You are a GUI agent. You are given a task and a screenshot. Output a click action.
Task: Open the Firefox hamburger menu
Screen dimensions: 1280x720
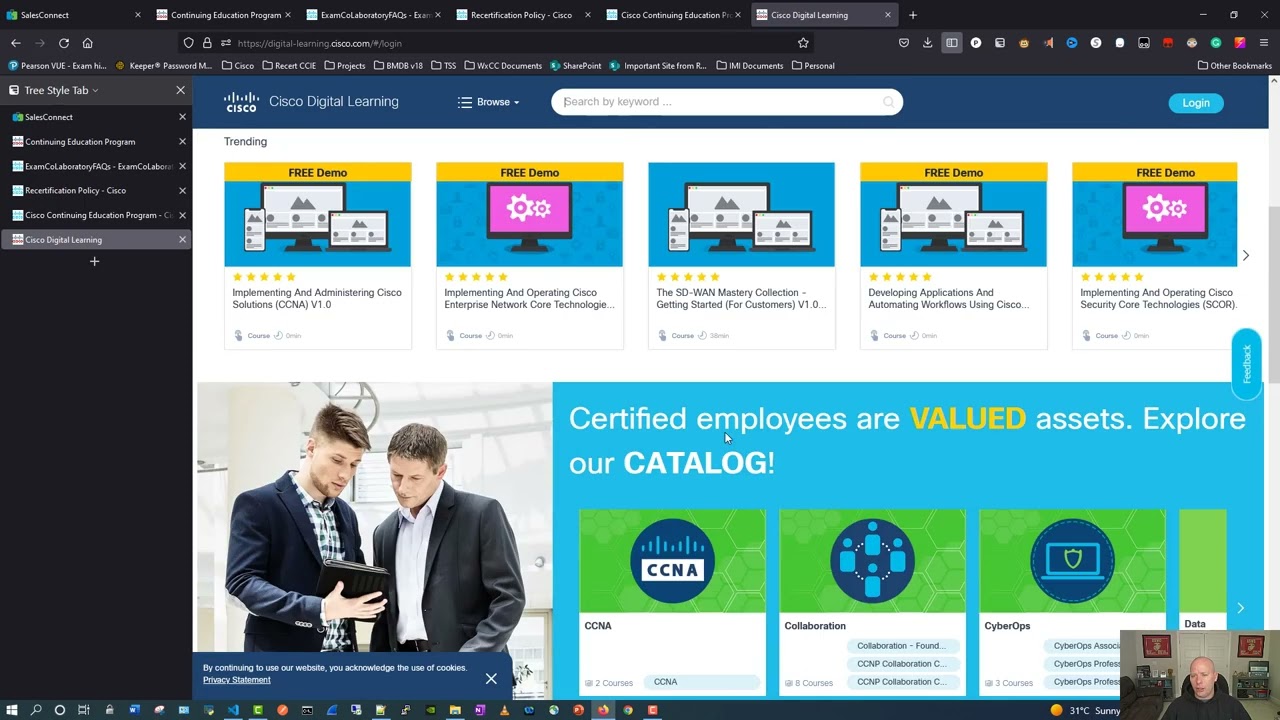(1264, 43)
